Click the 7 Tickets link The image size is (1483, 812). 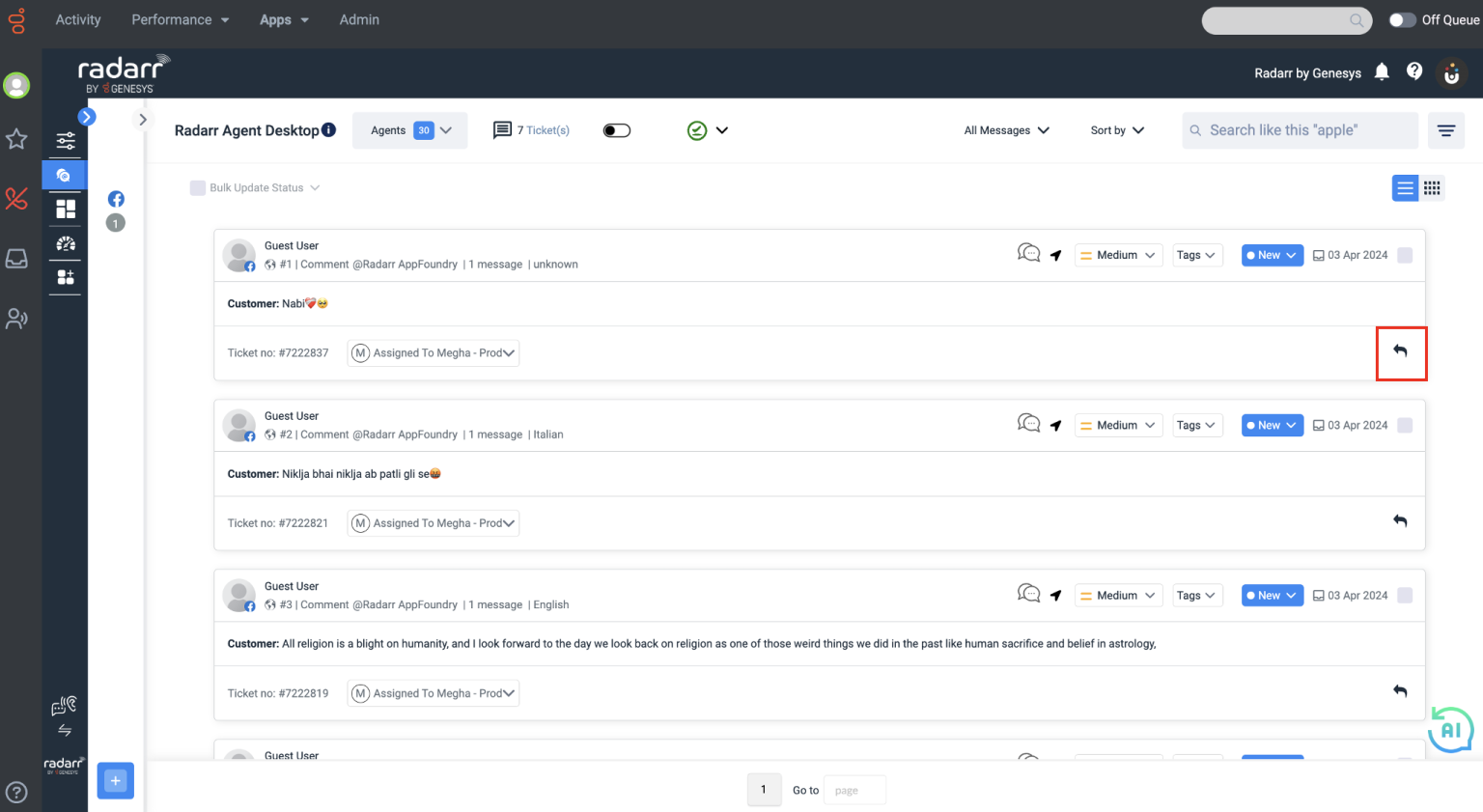(544, 129)
